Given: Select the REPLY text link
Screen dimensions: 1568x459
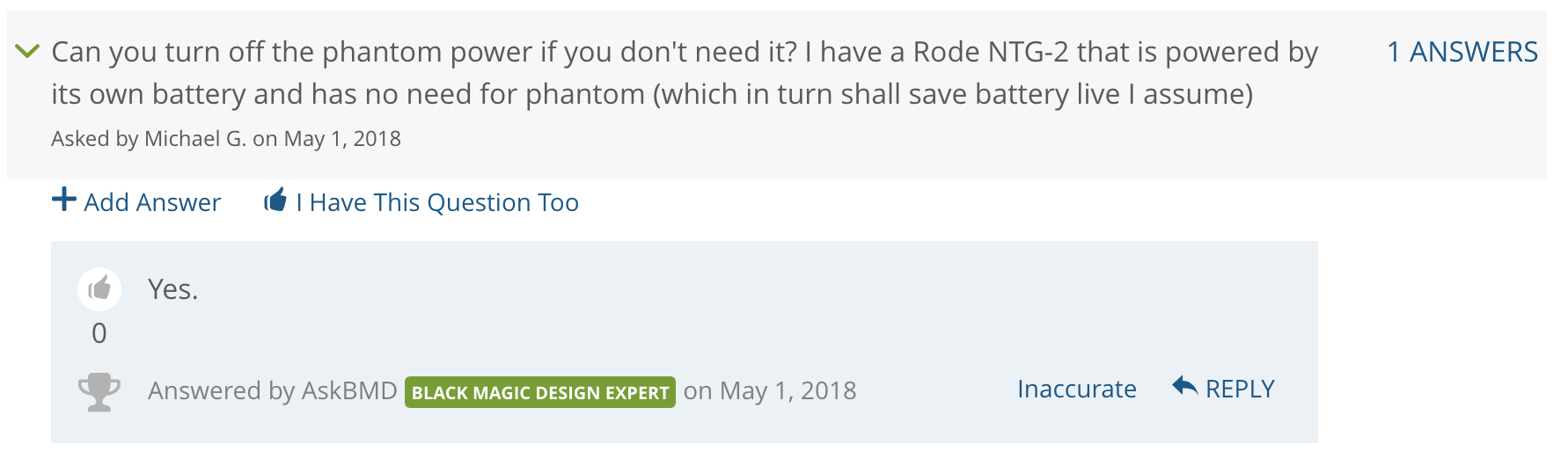Looking at the screenshot, I should [1240, 389].
